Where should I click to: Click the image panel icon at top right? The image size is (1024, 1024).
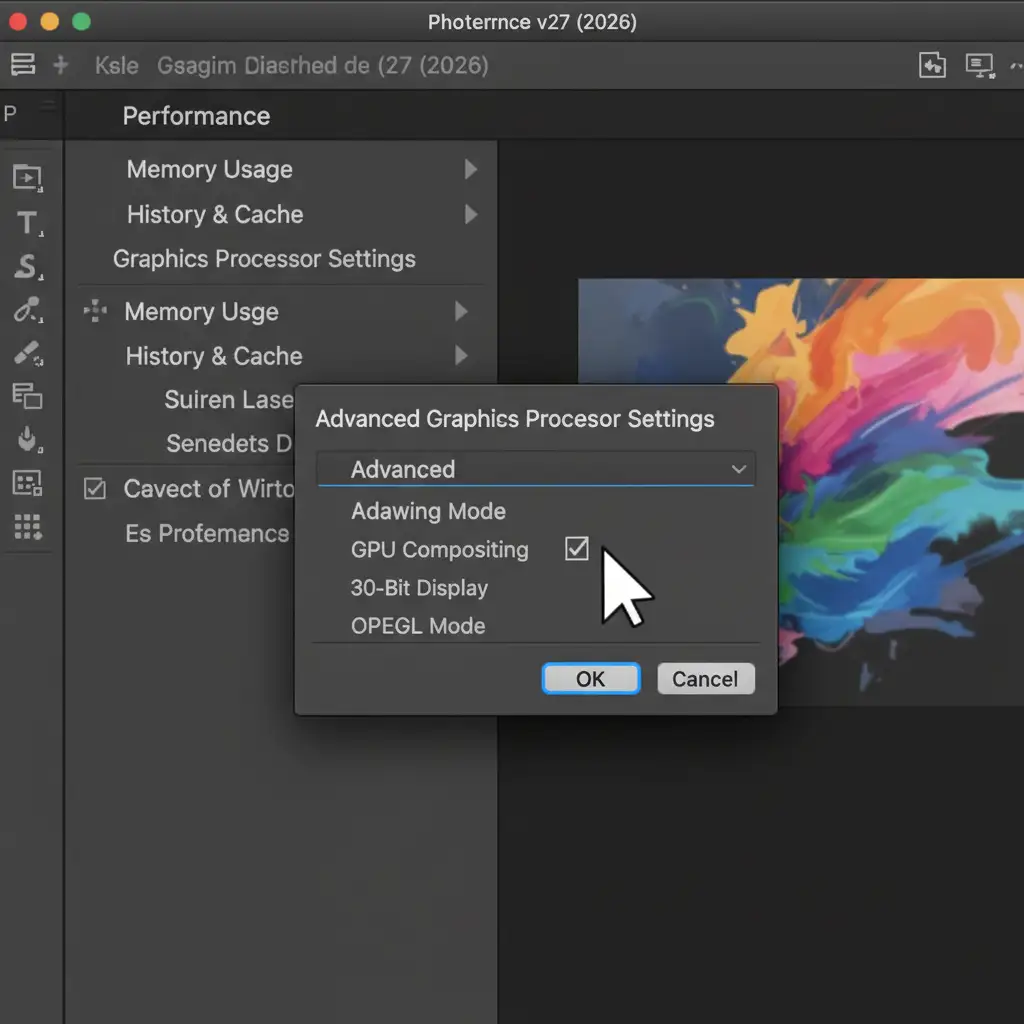pos(932,66)
